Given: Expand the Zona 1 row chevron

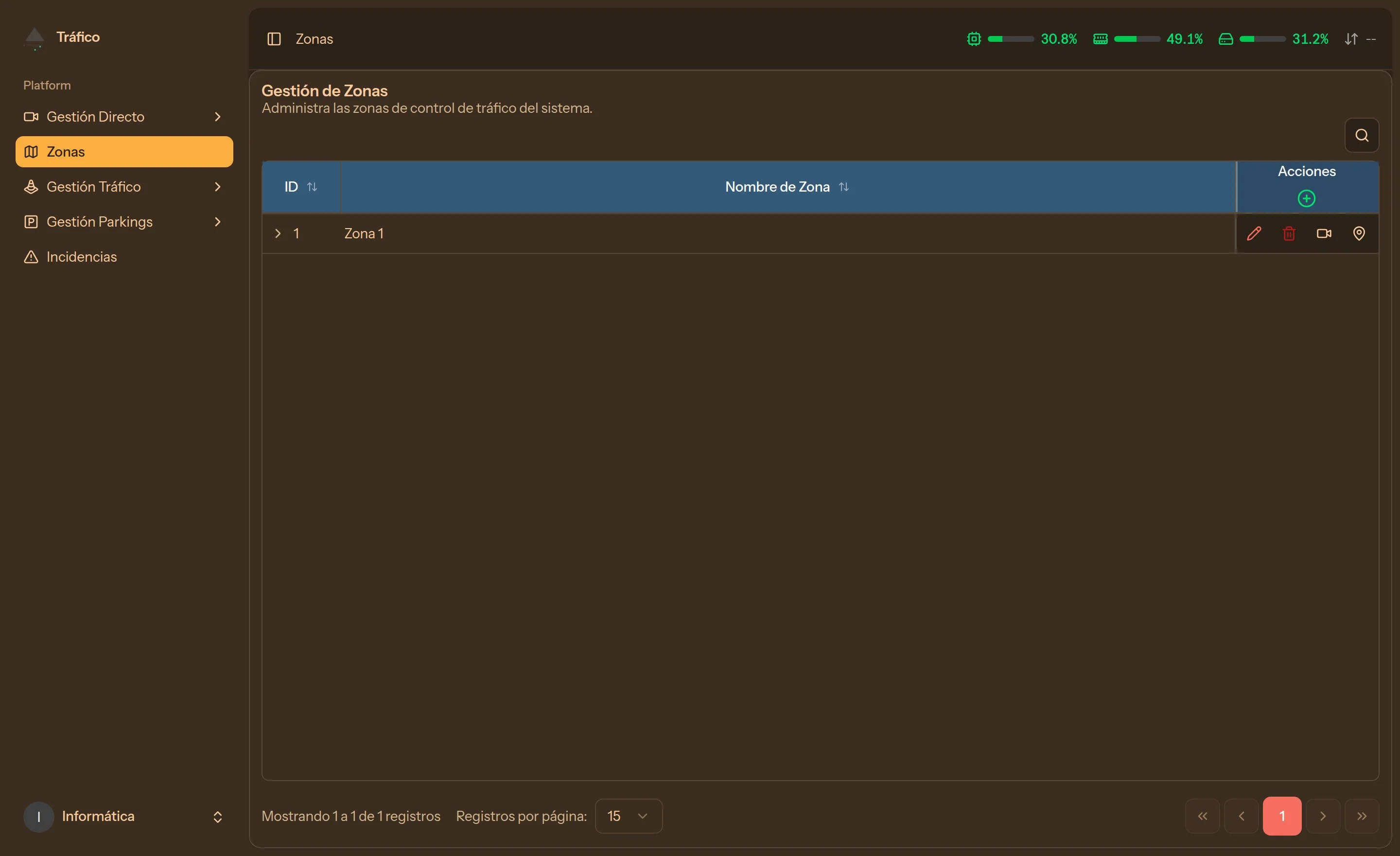Looking at the screenshot, I should click(278, 233).
